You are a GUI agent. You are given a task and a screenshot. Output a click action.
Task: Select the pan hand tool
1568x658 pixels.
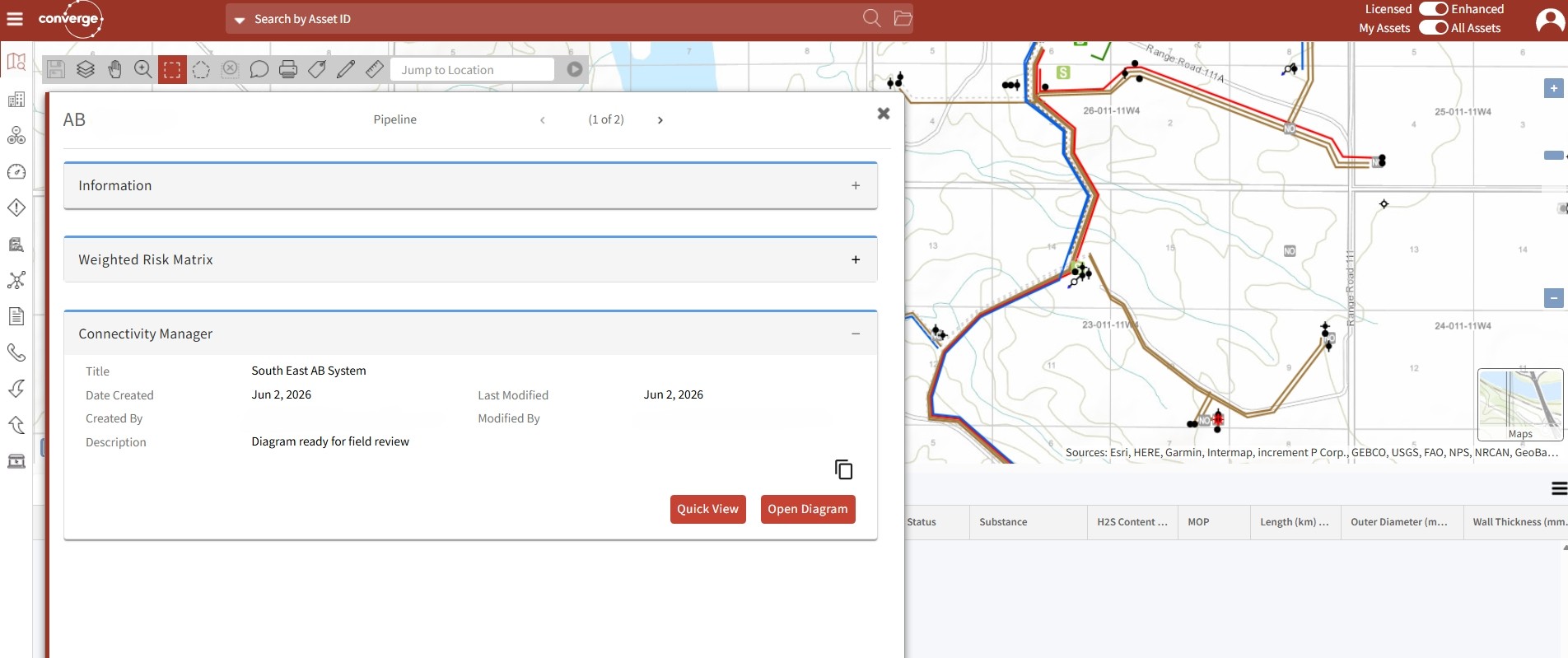(x=114, y=69)
